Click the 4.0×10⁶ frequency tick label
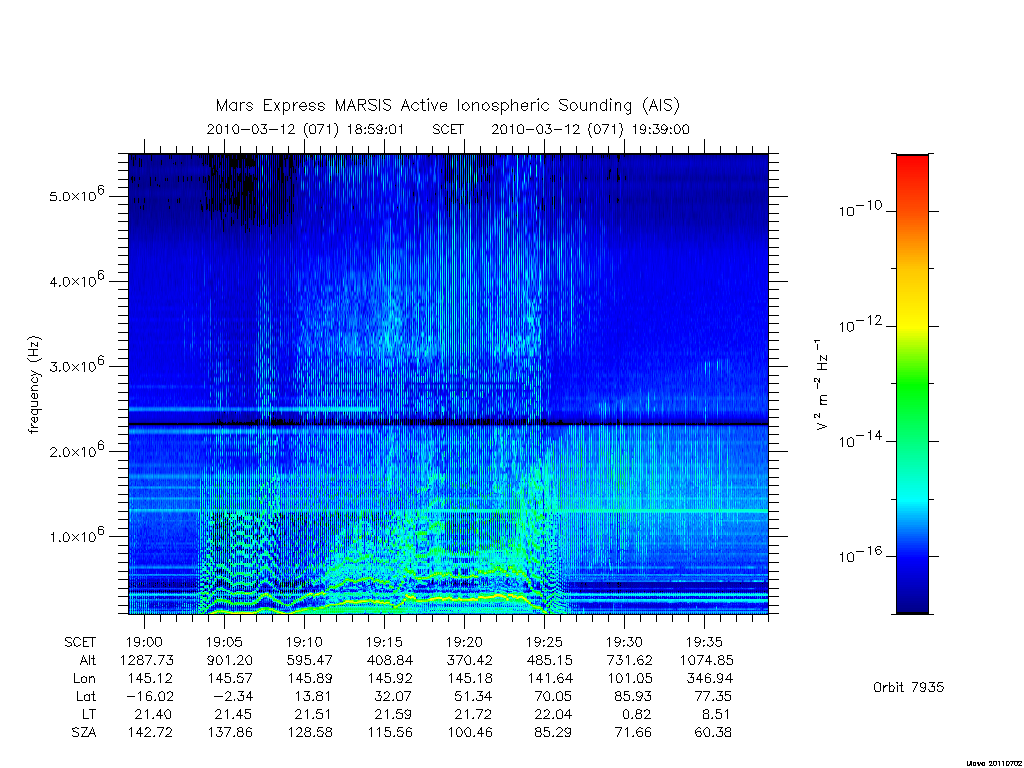Viewport: 1024px width, 768px height. [76, 280]
